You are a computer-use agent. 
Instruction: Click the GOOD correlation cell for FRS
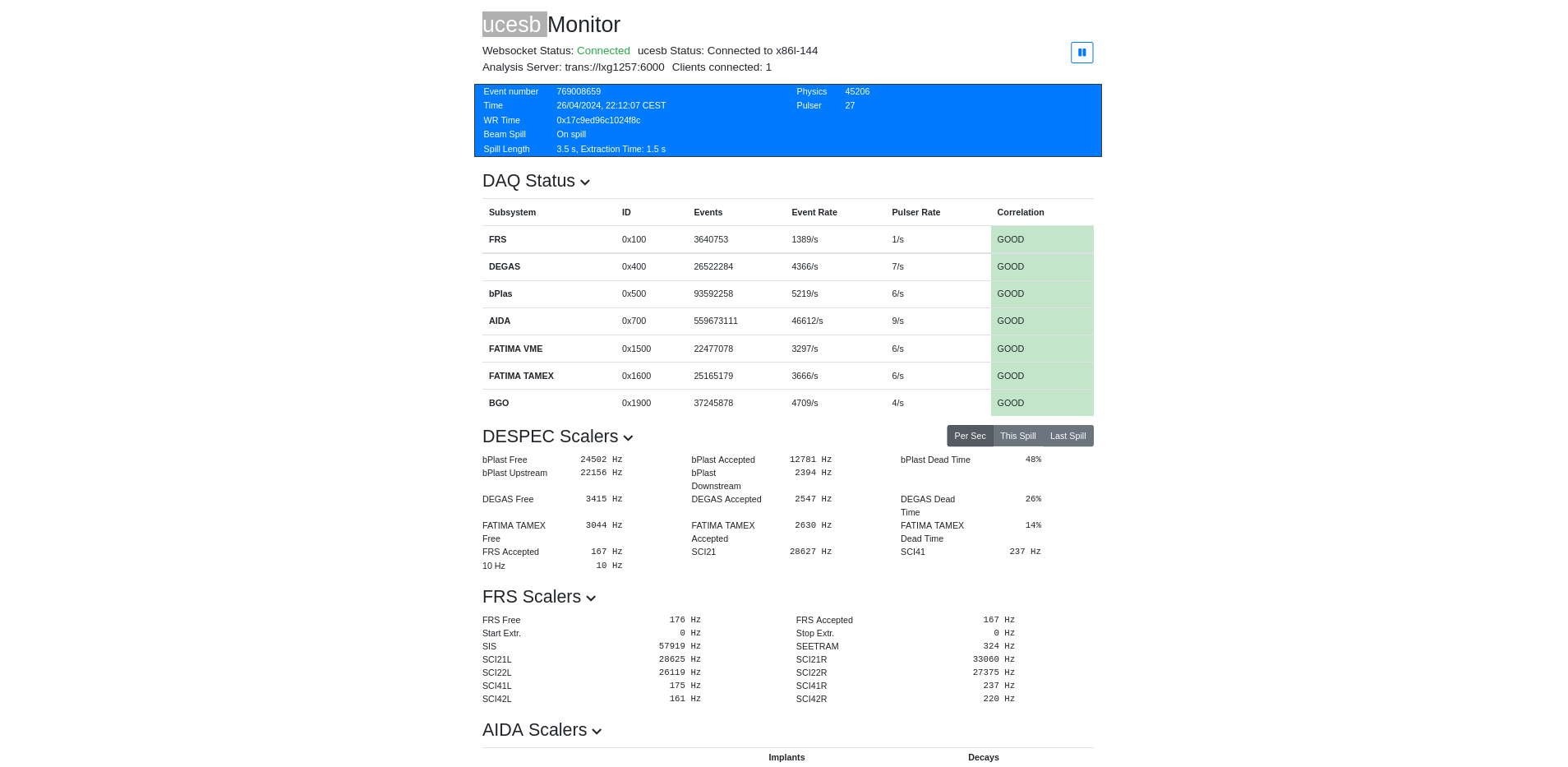(x=1042, y=239)
